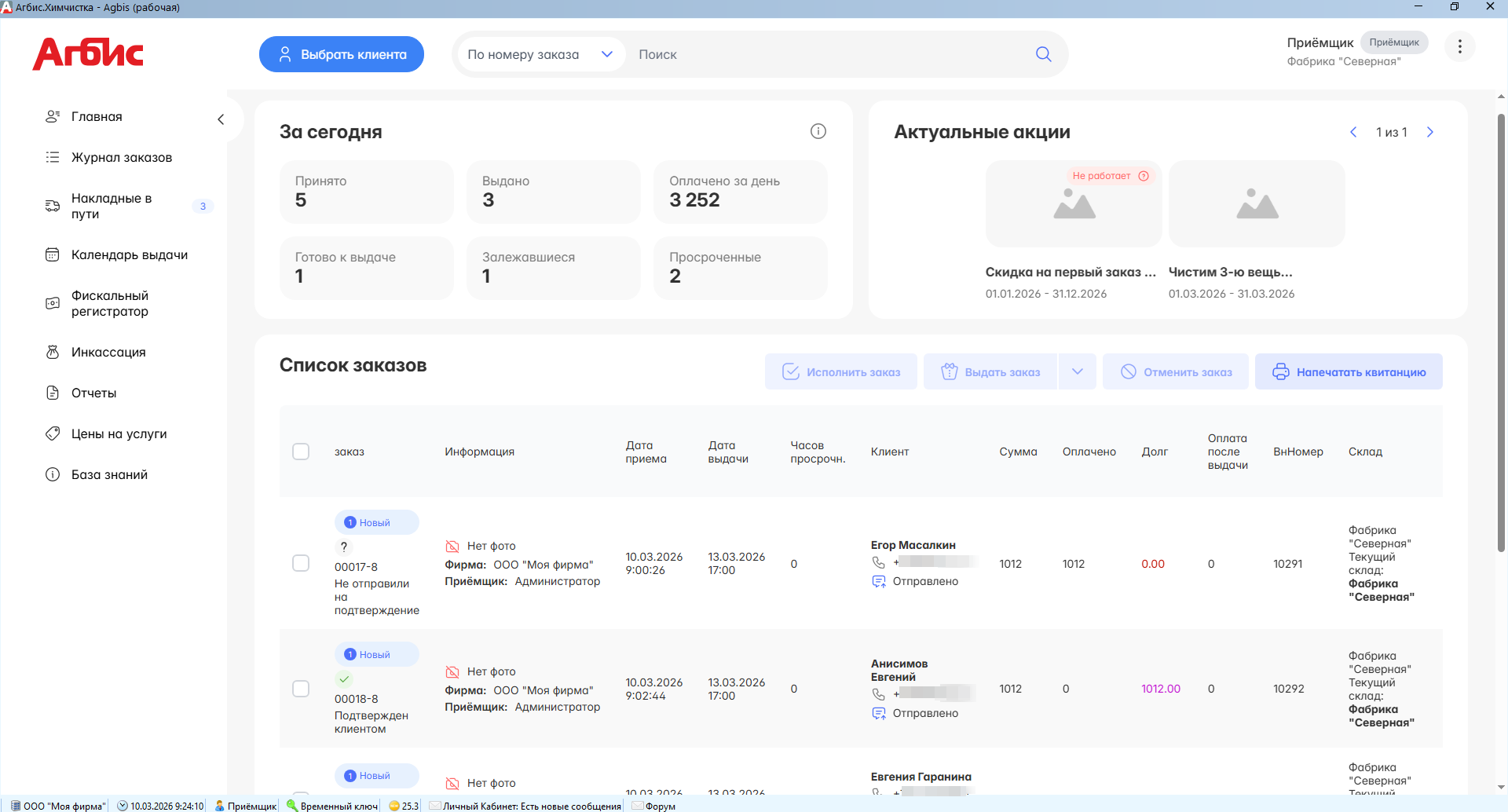
Task: Expand Выдать заказ dropdown arrow
Action: [x=1078, y=371]
